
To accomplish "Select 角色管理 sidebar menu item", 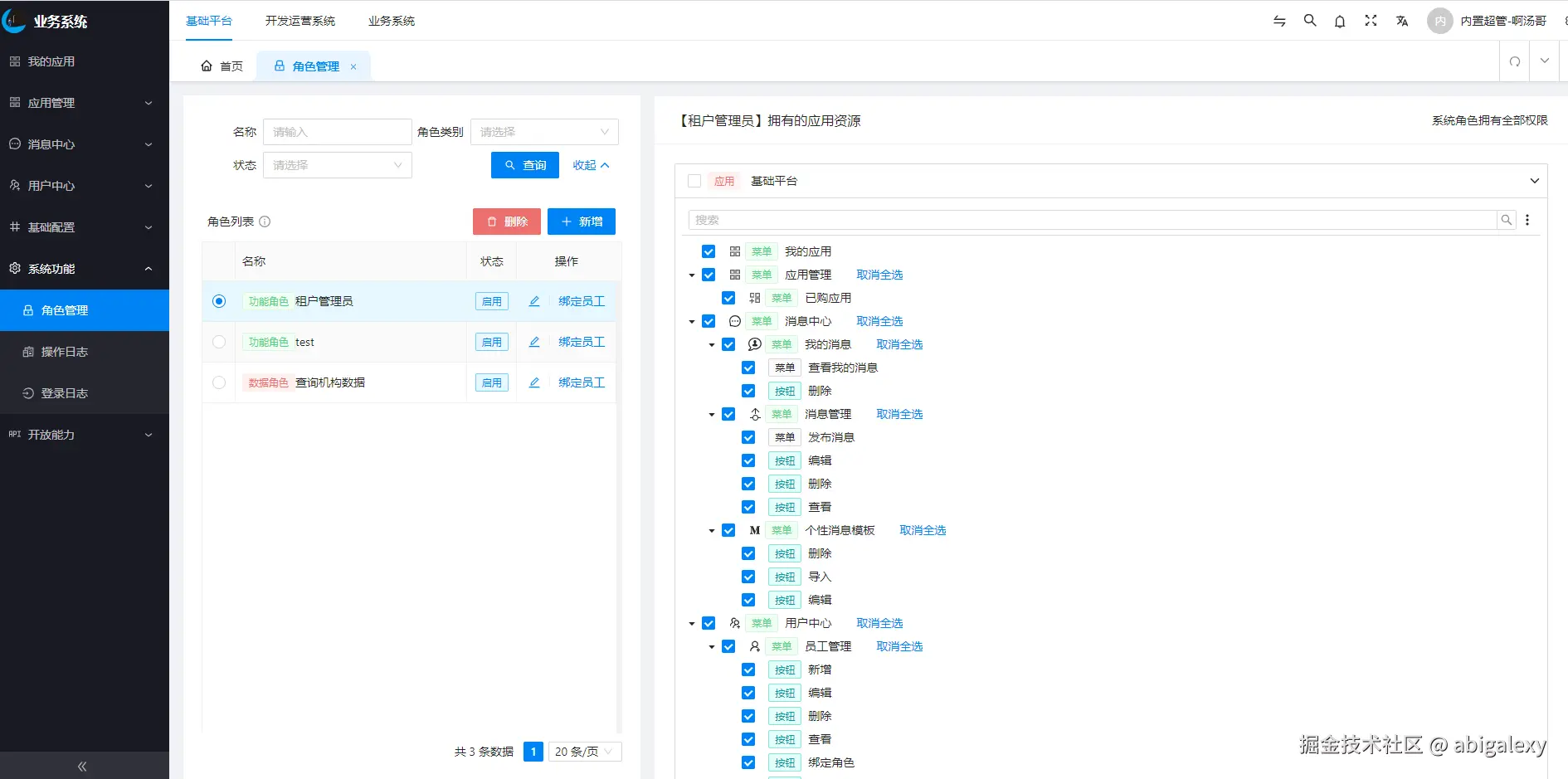I will (85, 310).
